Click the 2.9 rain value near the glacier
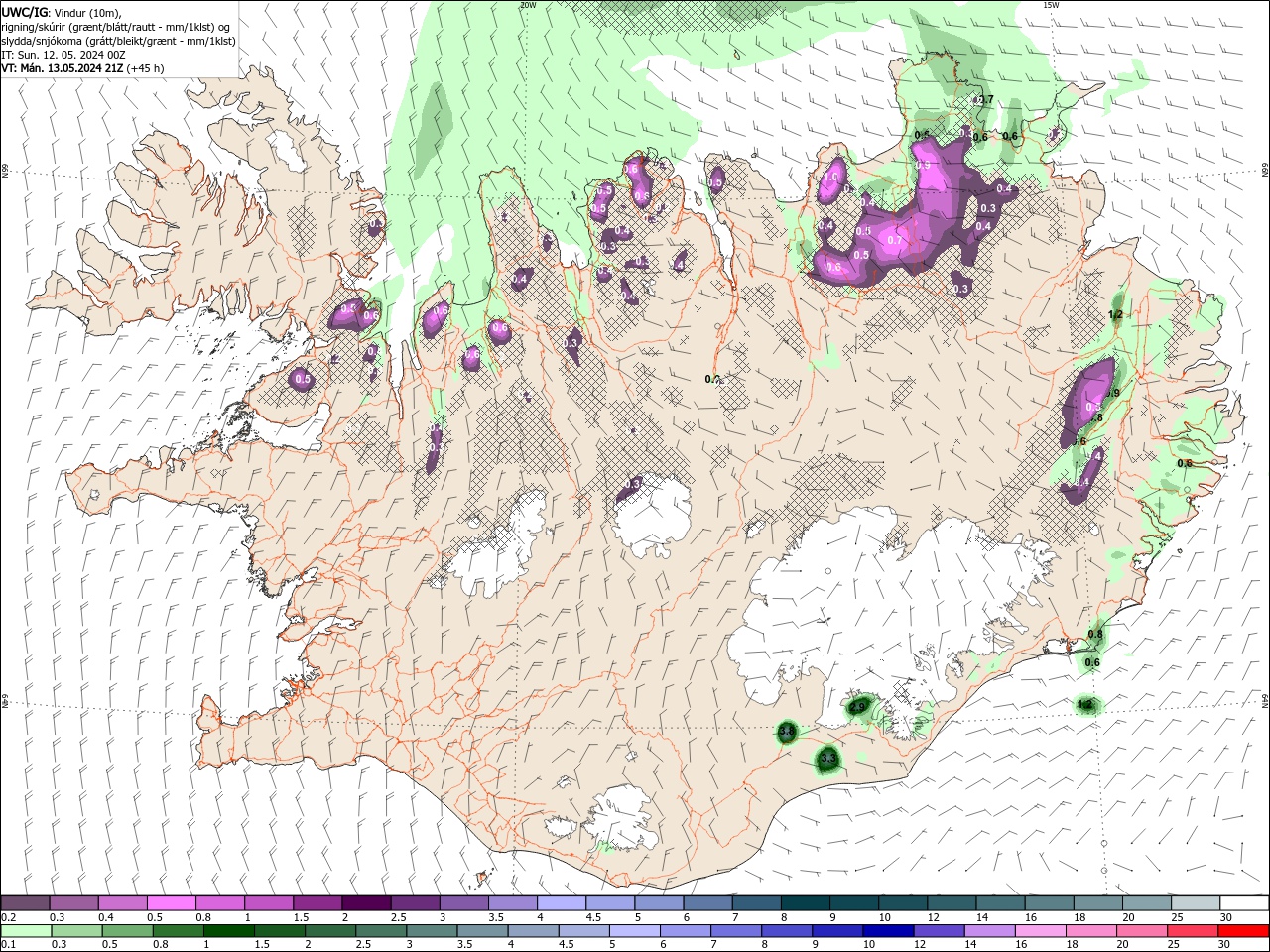This screenshot has height=952, width=1270. (858, 706)
